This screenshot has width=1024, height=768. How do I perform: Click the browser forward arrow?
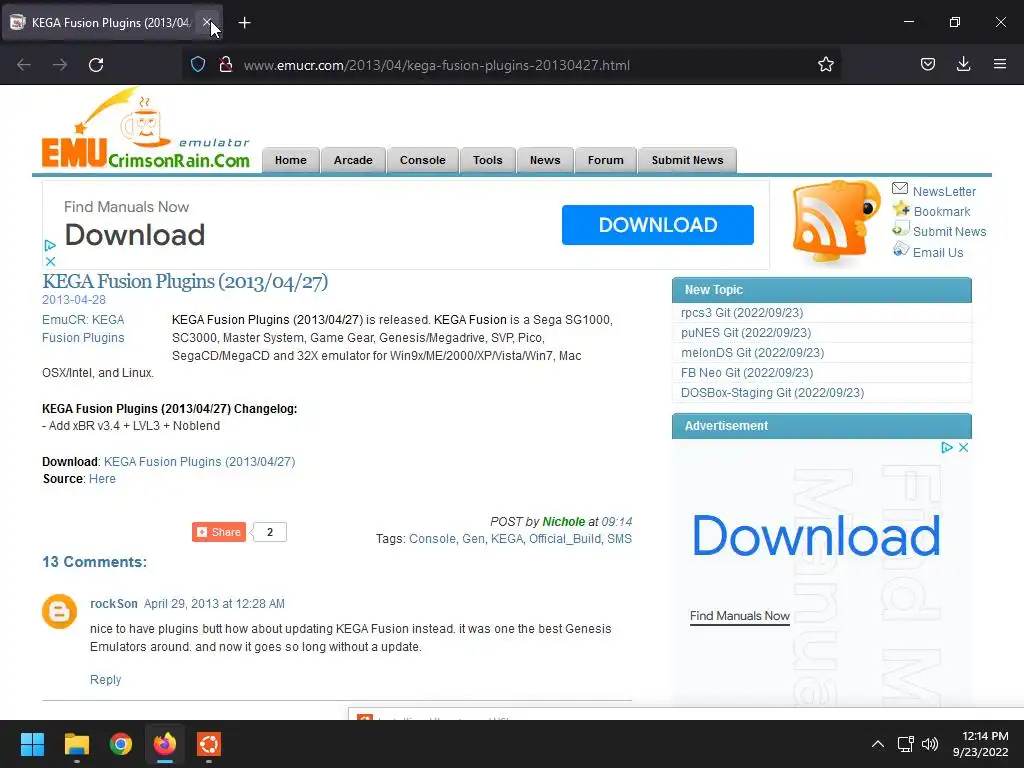click(x=60, y=65)
